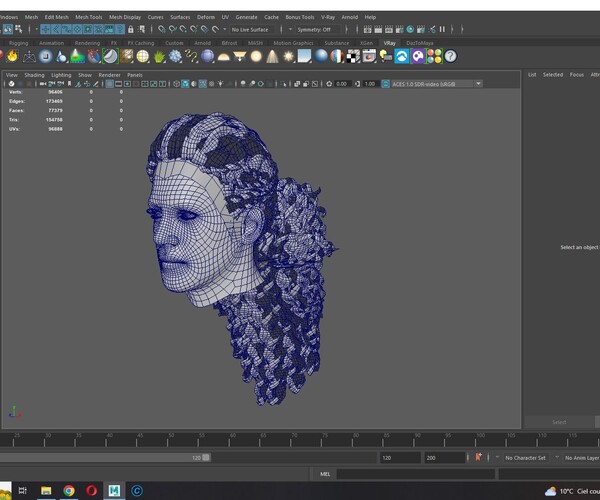Open the Renderer panel menu

(109, 75)
